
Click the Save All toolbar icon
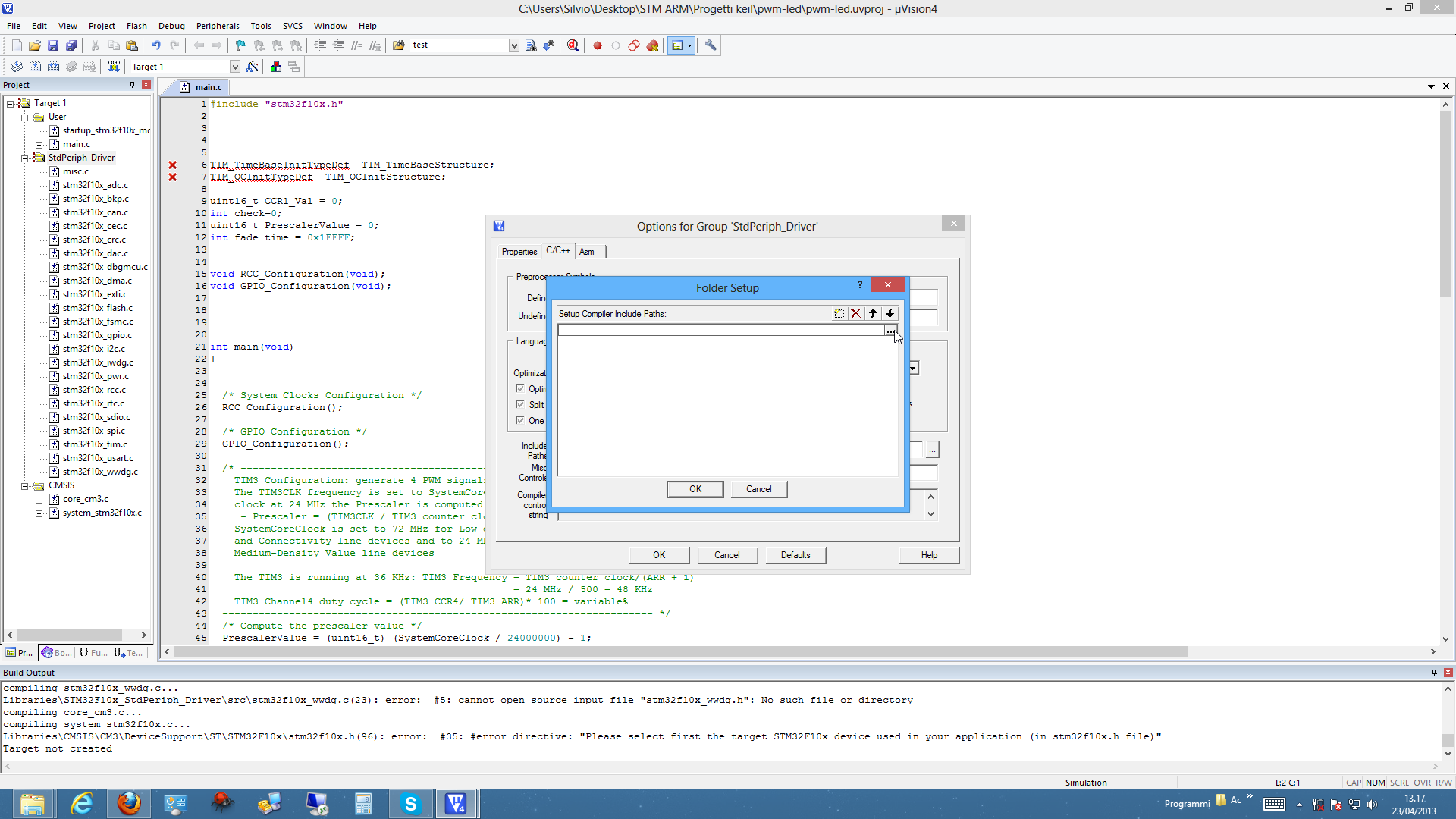71,45
